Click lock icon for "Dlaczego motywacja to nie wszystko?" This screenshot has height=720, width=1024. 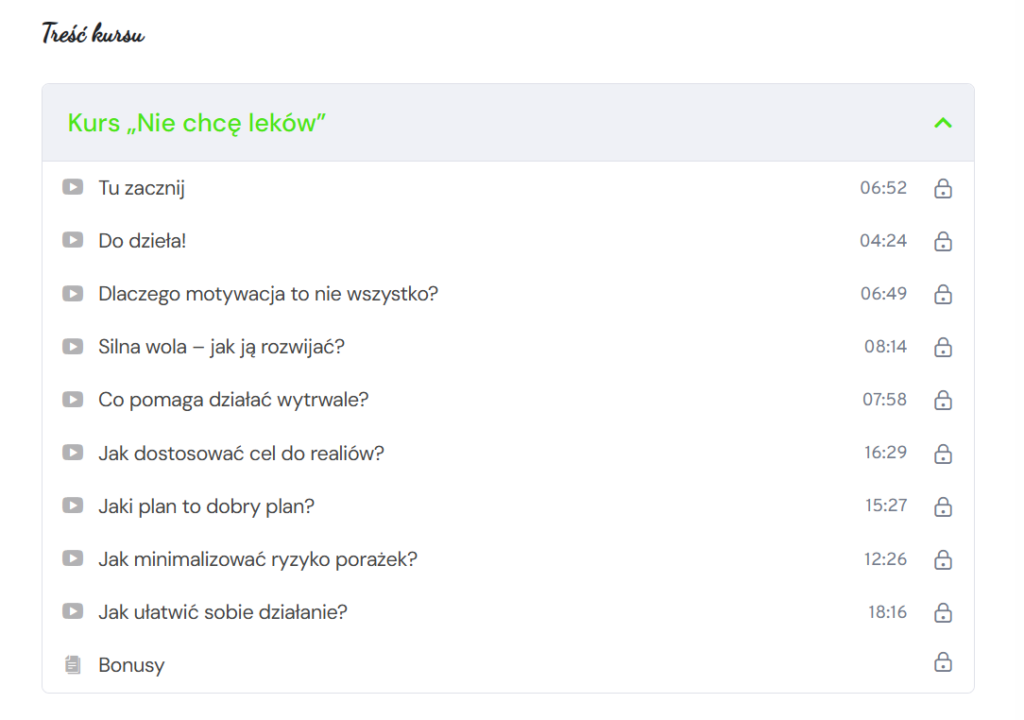pyautogui.click(x=942, y=294)
